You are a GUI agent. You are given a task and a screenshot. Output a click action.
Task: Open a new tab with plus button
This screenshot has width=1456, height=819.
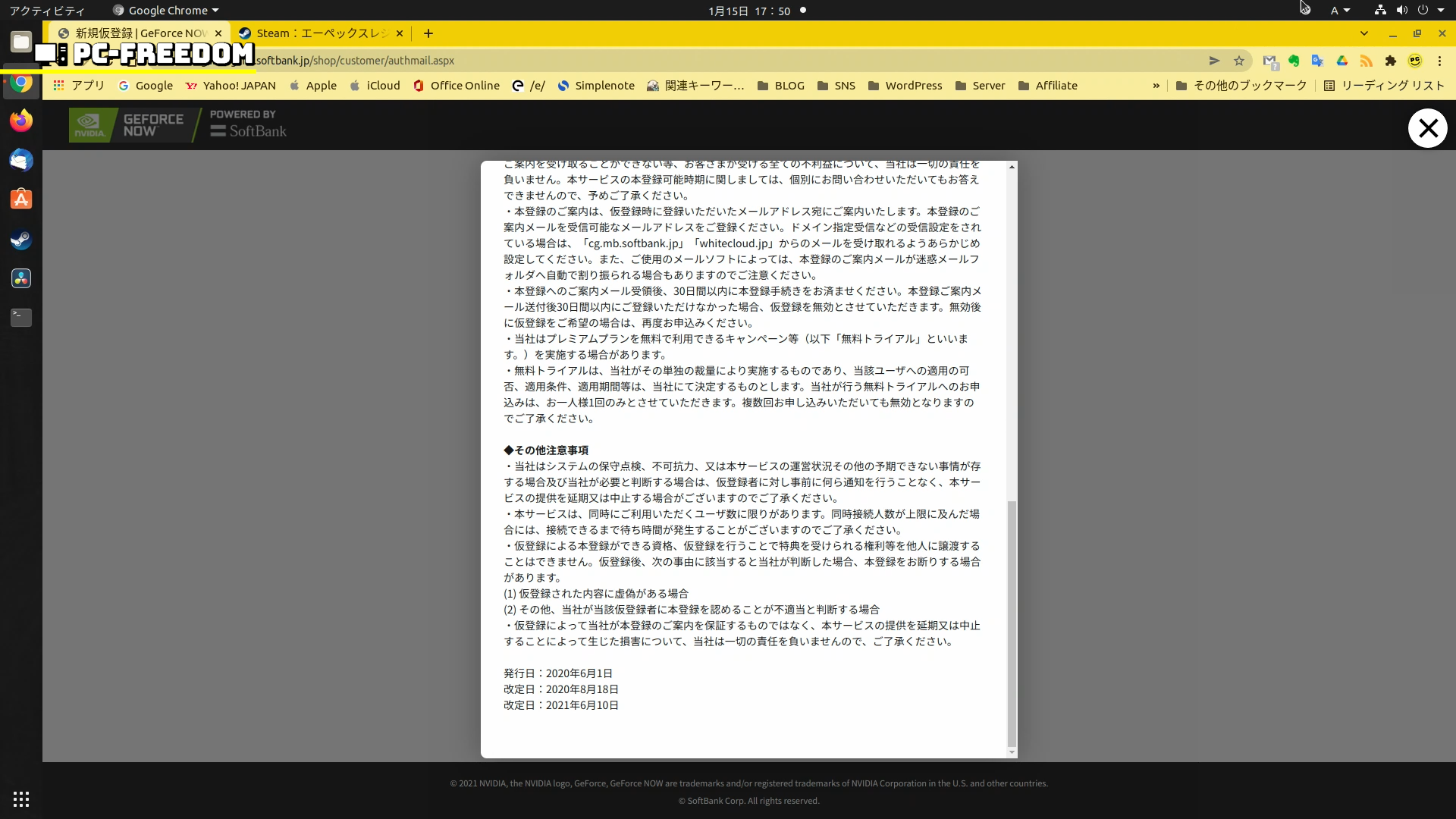tap(428, 33)
